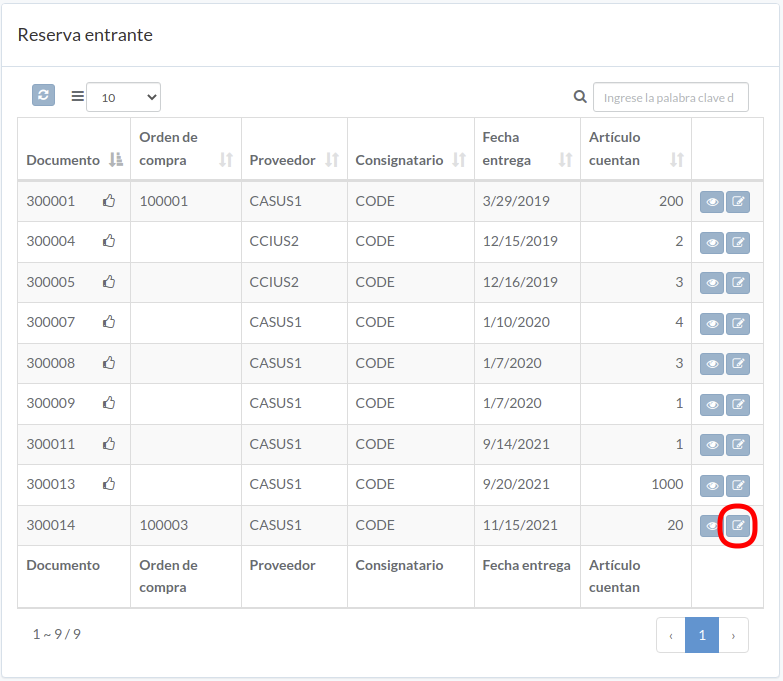View document 300008 with eye icon
The width and height of the screenshot is (783, 681).
click(x=712, y=364)
